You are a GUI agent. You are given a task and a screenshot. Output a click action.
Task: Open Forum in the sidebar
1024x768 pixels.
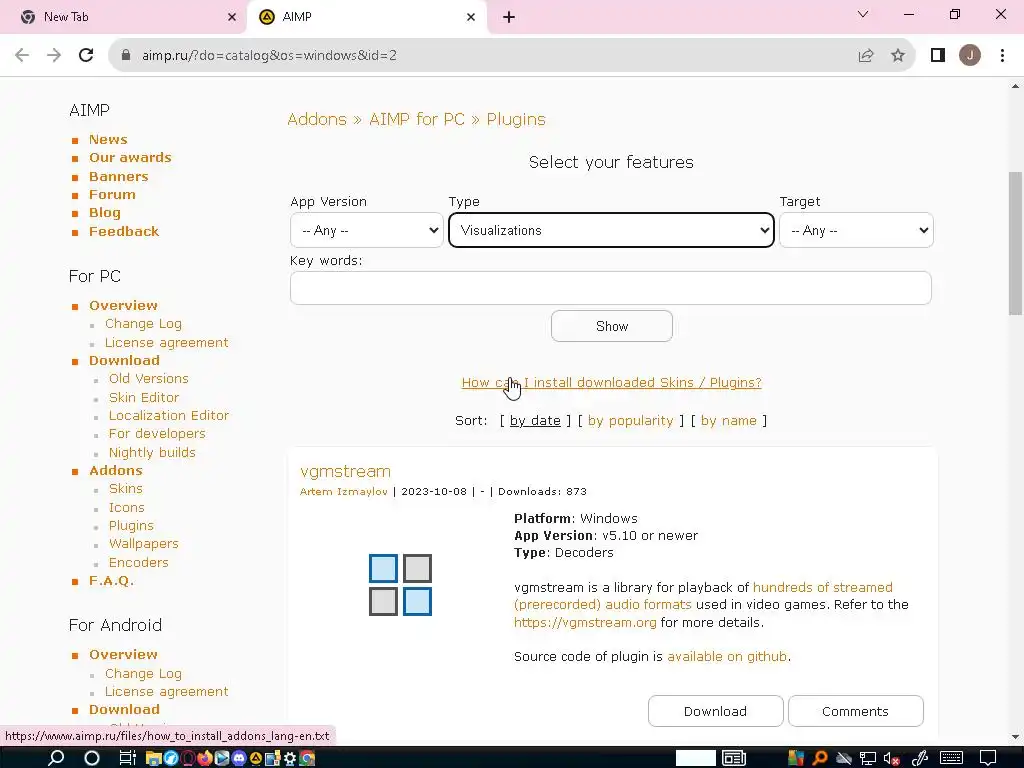click(x=112, y=195)
